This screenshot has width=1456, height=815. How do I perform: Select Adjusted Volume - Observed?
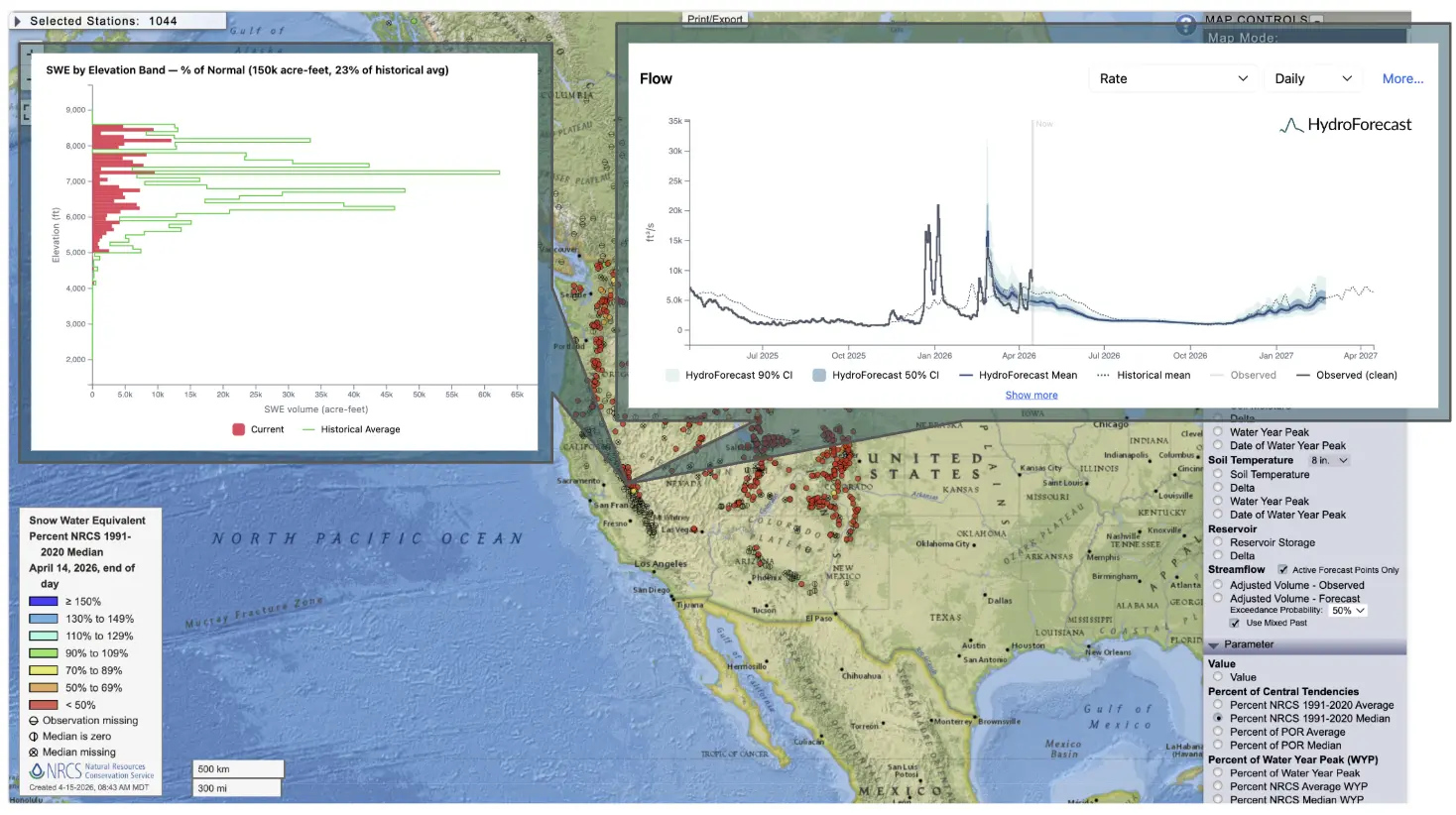click(x=1218, y=585)
